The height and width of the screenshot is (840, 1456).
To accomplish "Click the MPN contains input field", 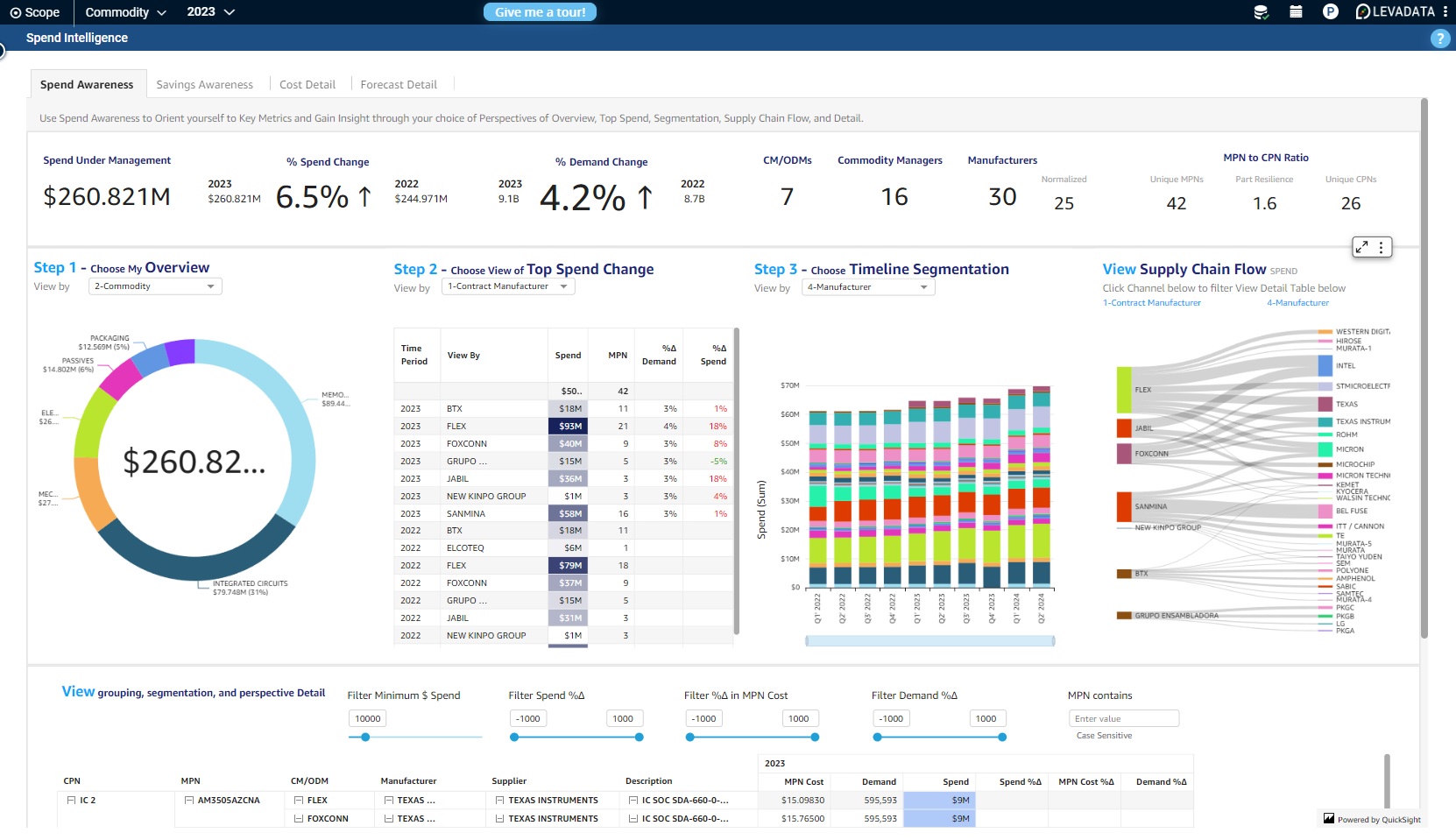I will click(x=1123, y=719).
